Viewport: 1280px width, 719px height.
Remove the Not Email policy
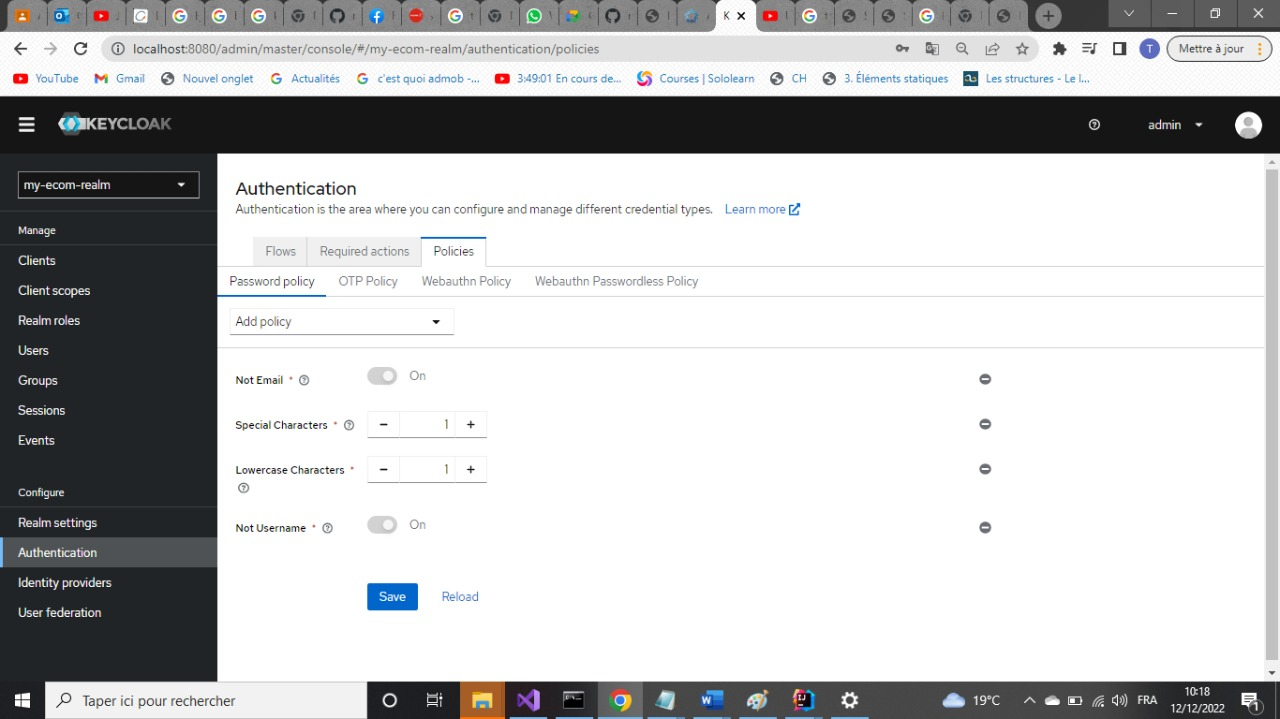point(985,379)
